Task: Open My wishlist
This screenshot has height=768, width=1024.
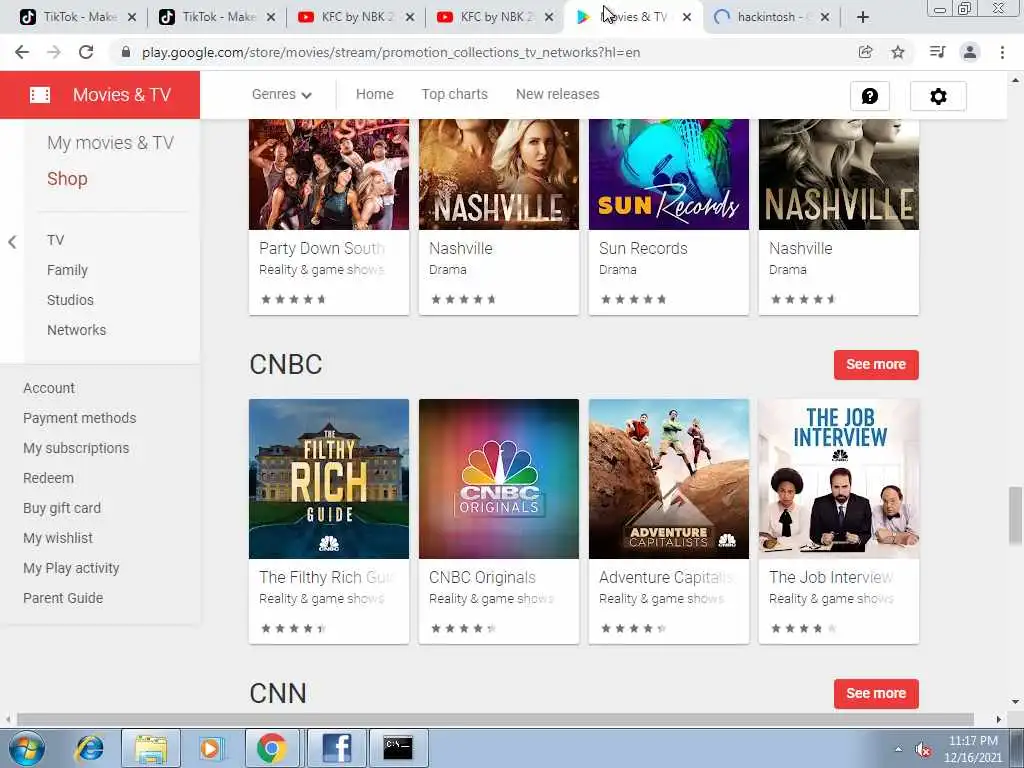Action: [58, 538]
